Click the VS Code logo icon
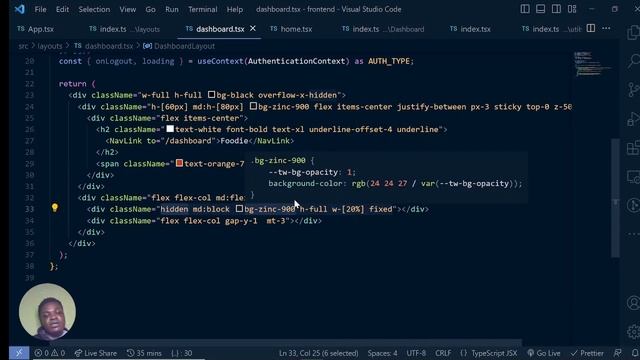The image size is (640, 360). [19, 9]
